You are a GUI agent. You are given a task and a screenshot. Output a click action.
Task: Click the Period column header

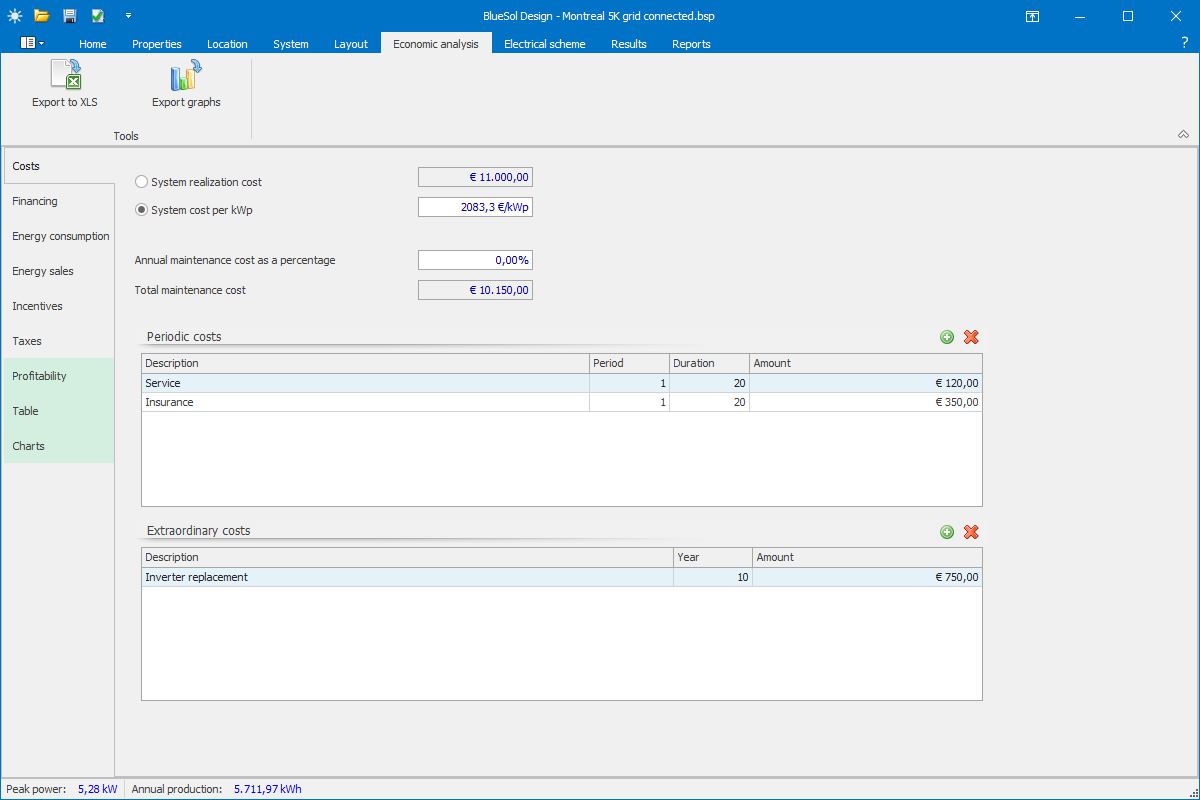629,363
